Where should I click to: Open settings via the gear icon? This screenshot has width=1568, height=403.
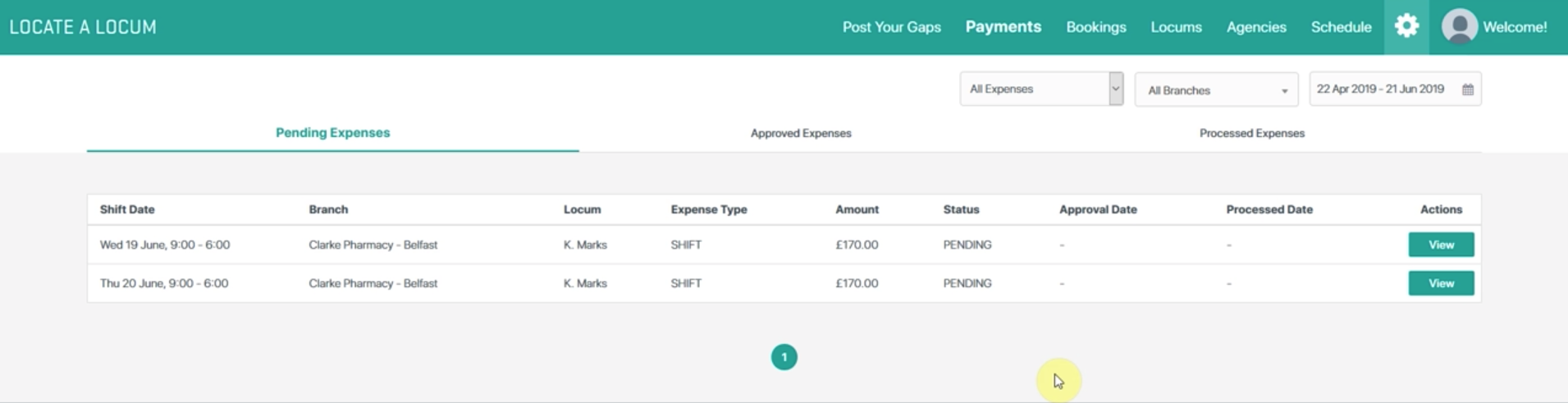tap(1406, 26)
